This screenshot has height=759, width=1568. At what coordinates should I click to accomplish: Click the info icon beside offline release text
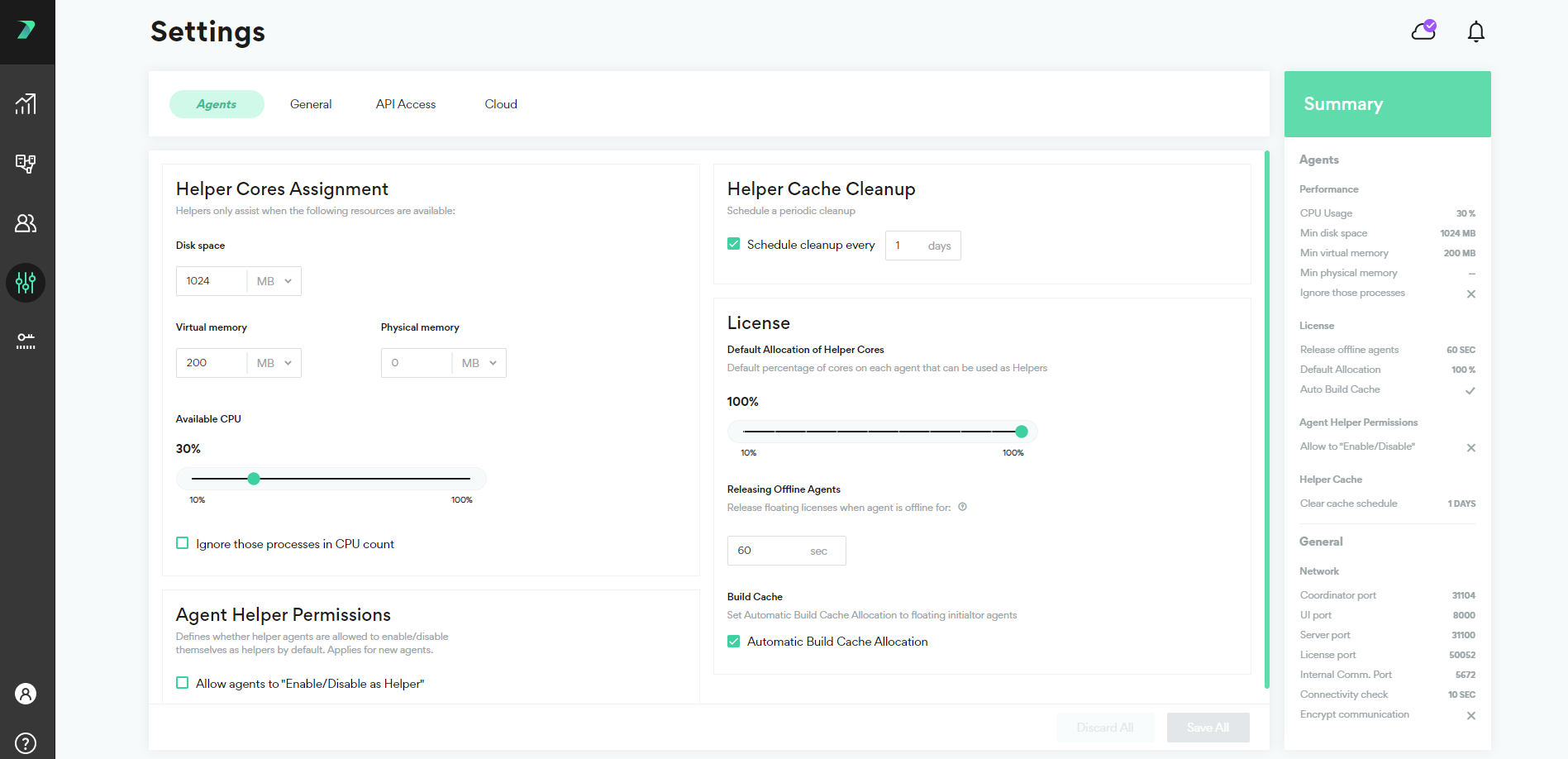[x=962, y=507]
